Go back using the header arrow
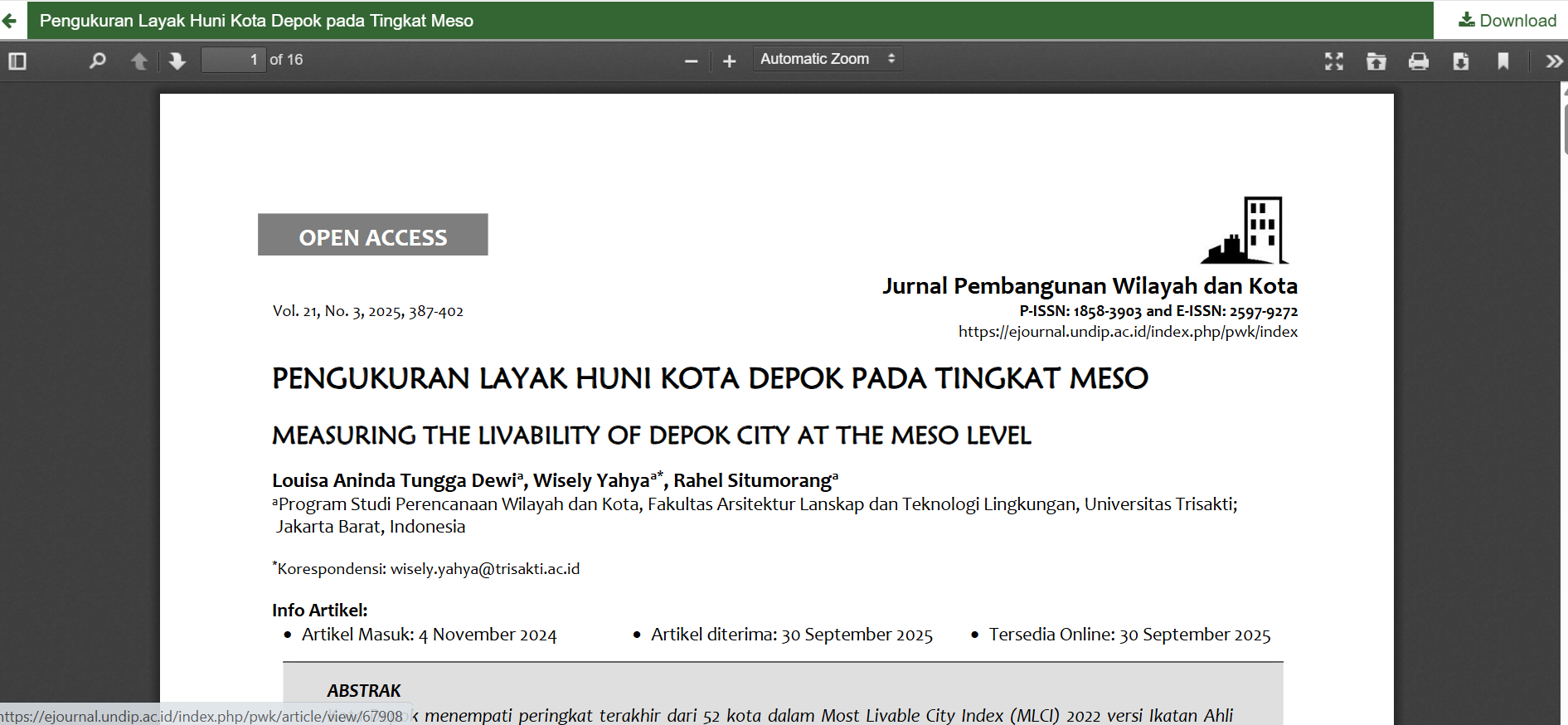Screen dimensions: 1568x725 coord(10,21)
